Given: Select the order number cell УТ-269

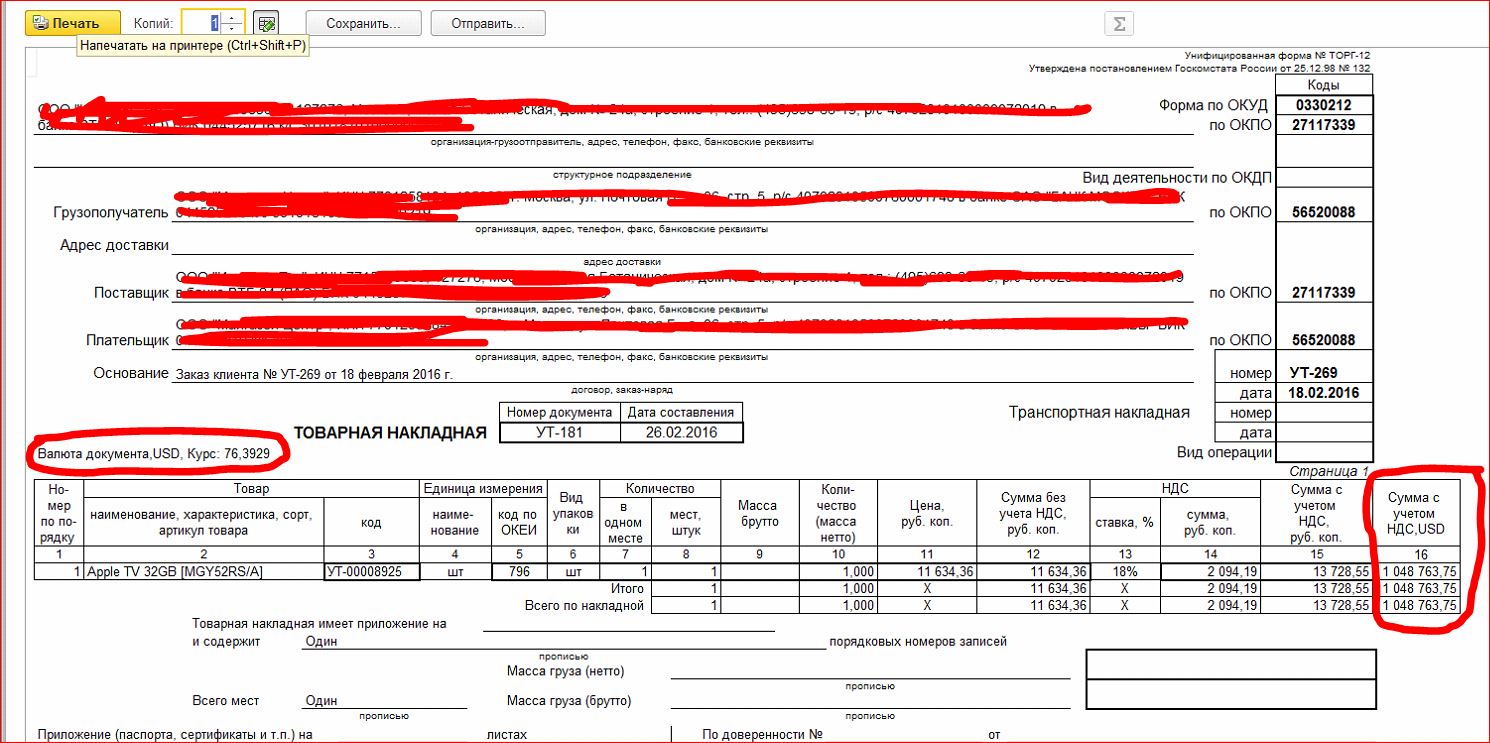Looking at the screenshot, I should click(x=1324, y=373).
